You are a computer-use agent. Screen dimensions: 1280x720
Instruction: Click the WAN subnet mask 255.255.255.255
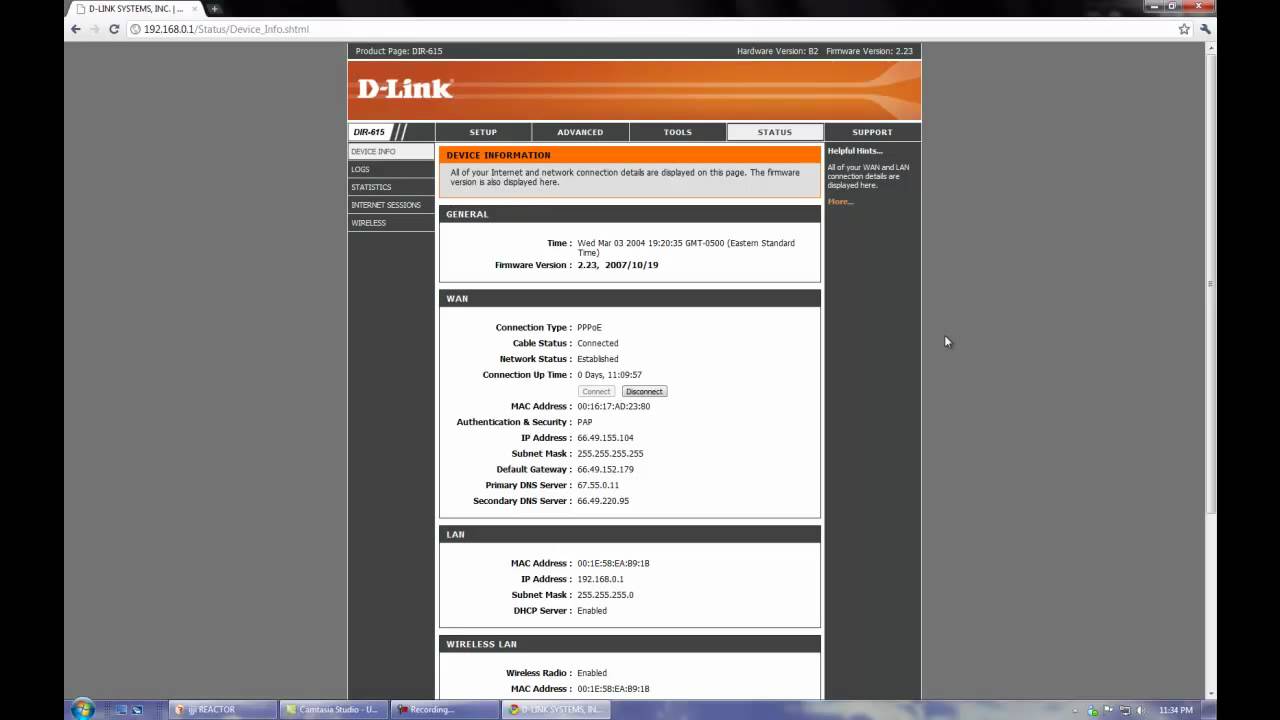click(x=610, y=454)
